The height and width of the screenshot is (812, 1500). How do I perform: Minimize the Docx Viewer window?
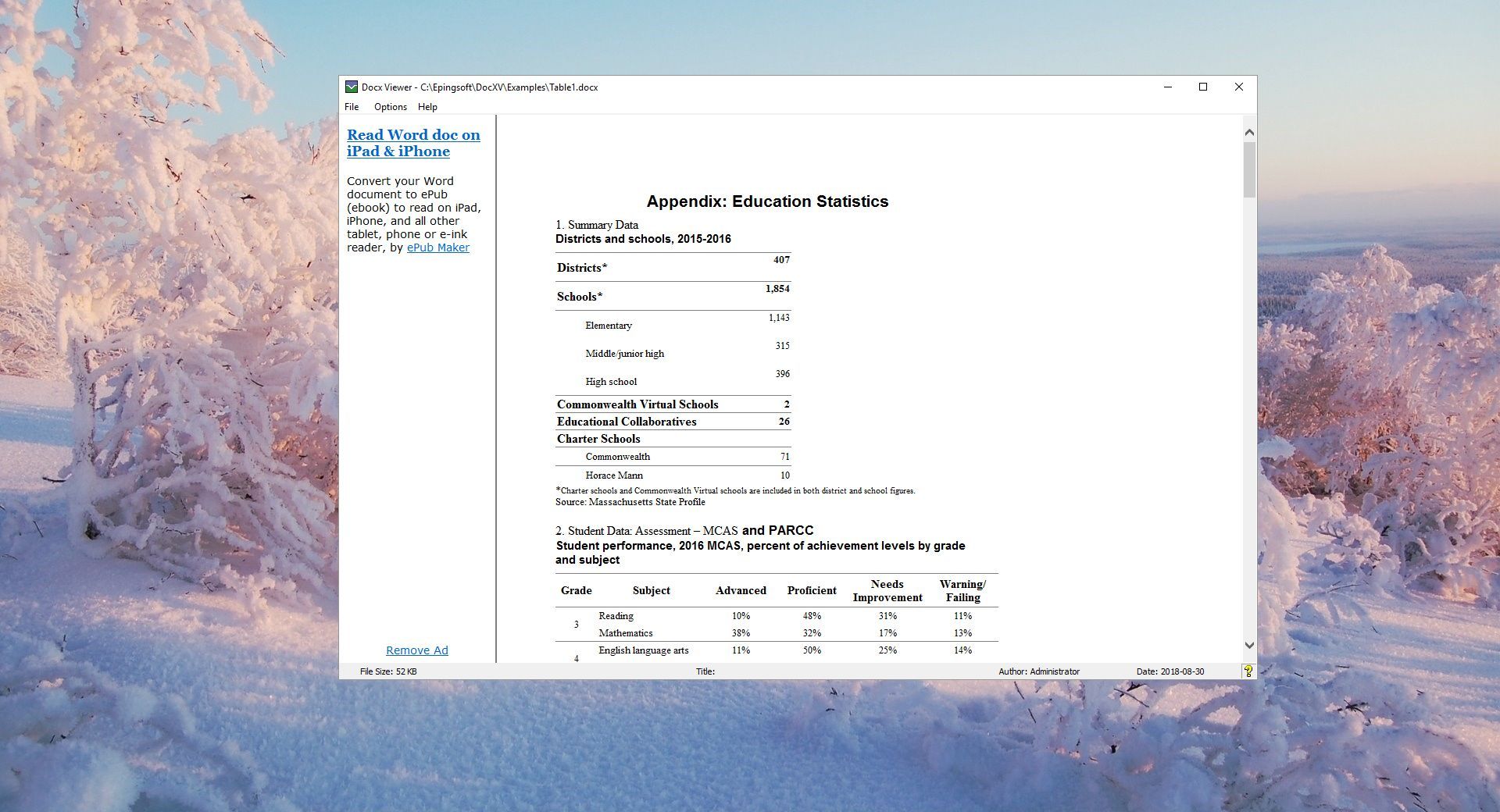pos(1168,87)
